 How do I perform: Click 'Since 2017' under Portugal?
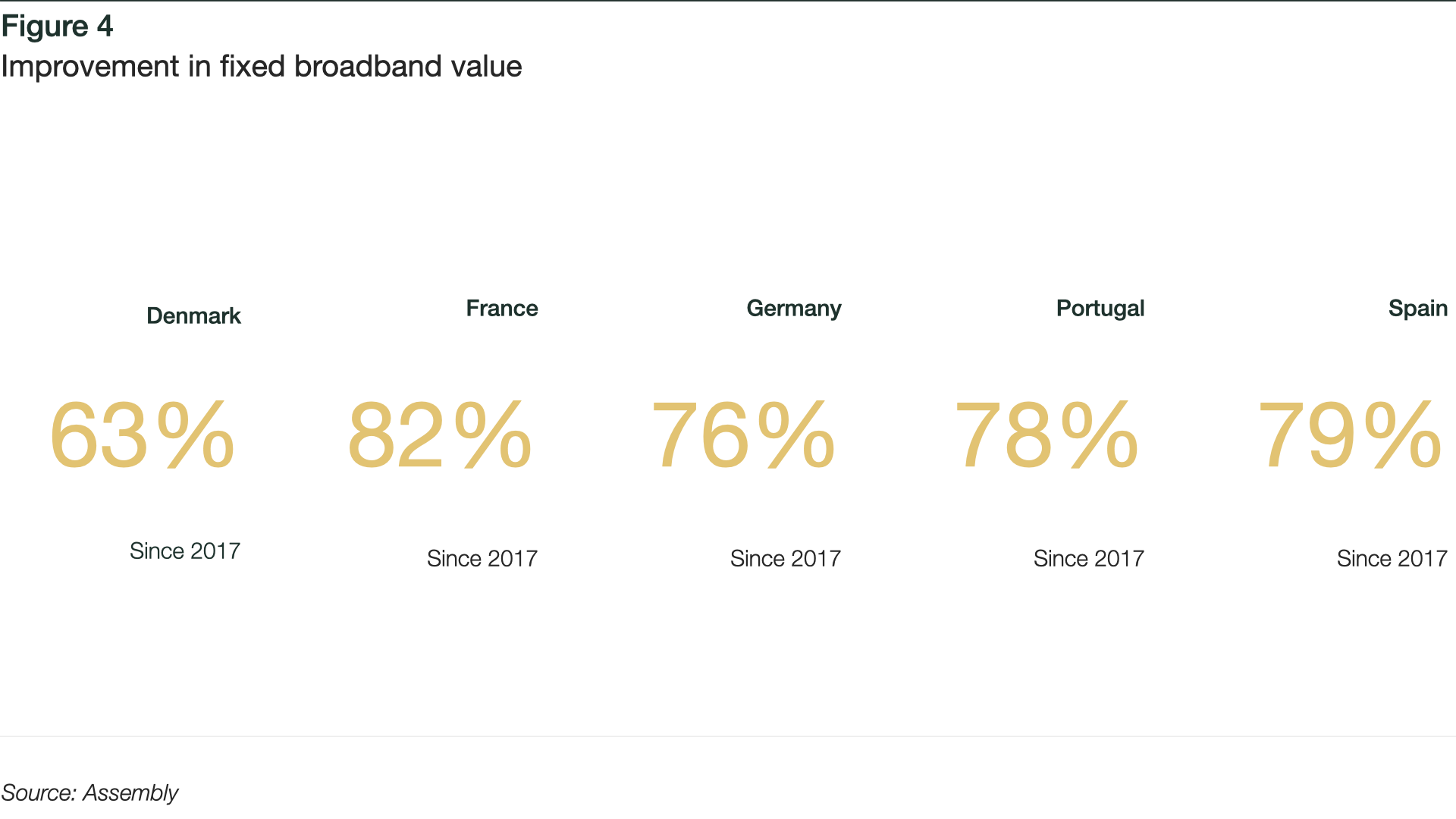(x=1089, y=558)
